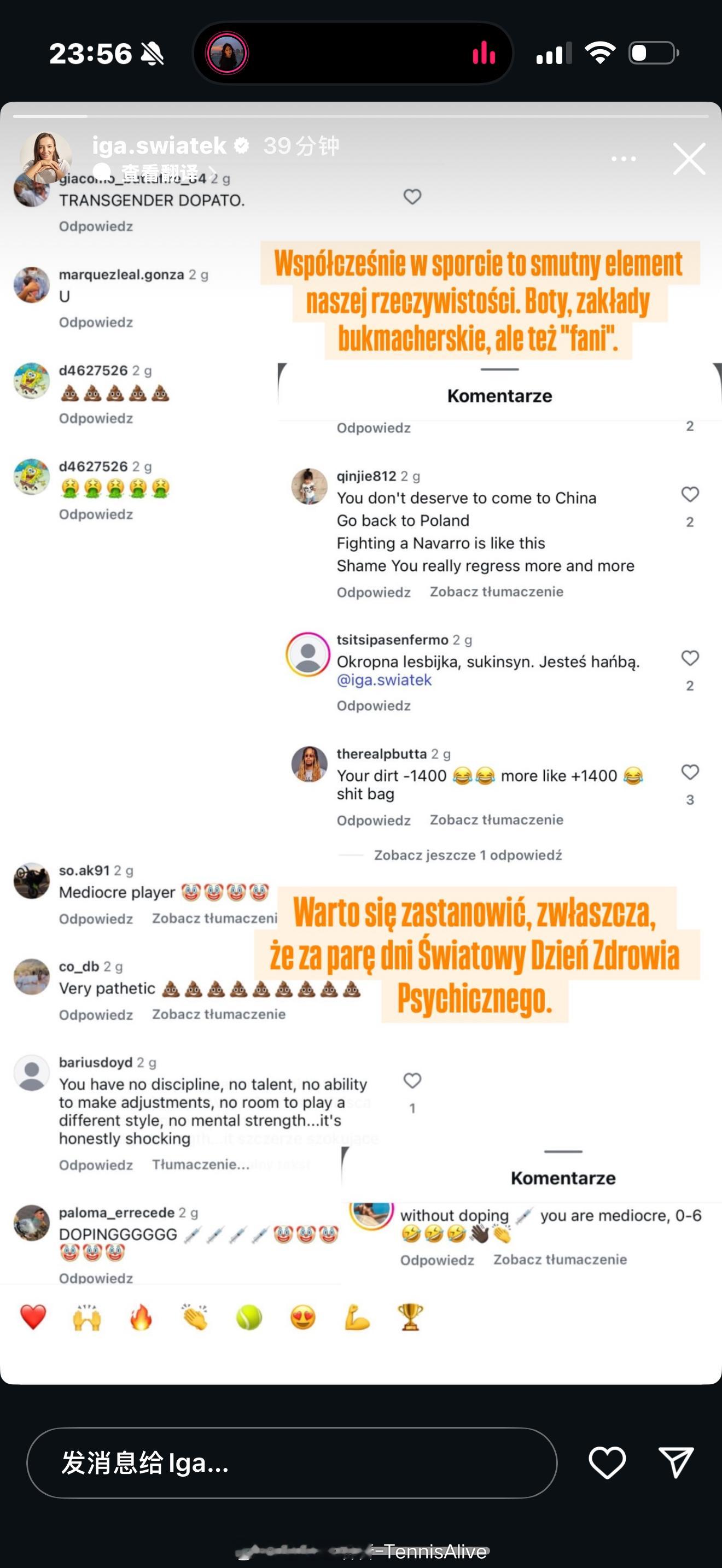The height and width of the screenshot is (1568, 722).
Task: Open the three-dots story options menu
Action: pos(624,159)
